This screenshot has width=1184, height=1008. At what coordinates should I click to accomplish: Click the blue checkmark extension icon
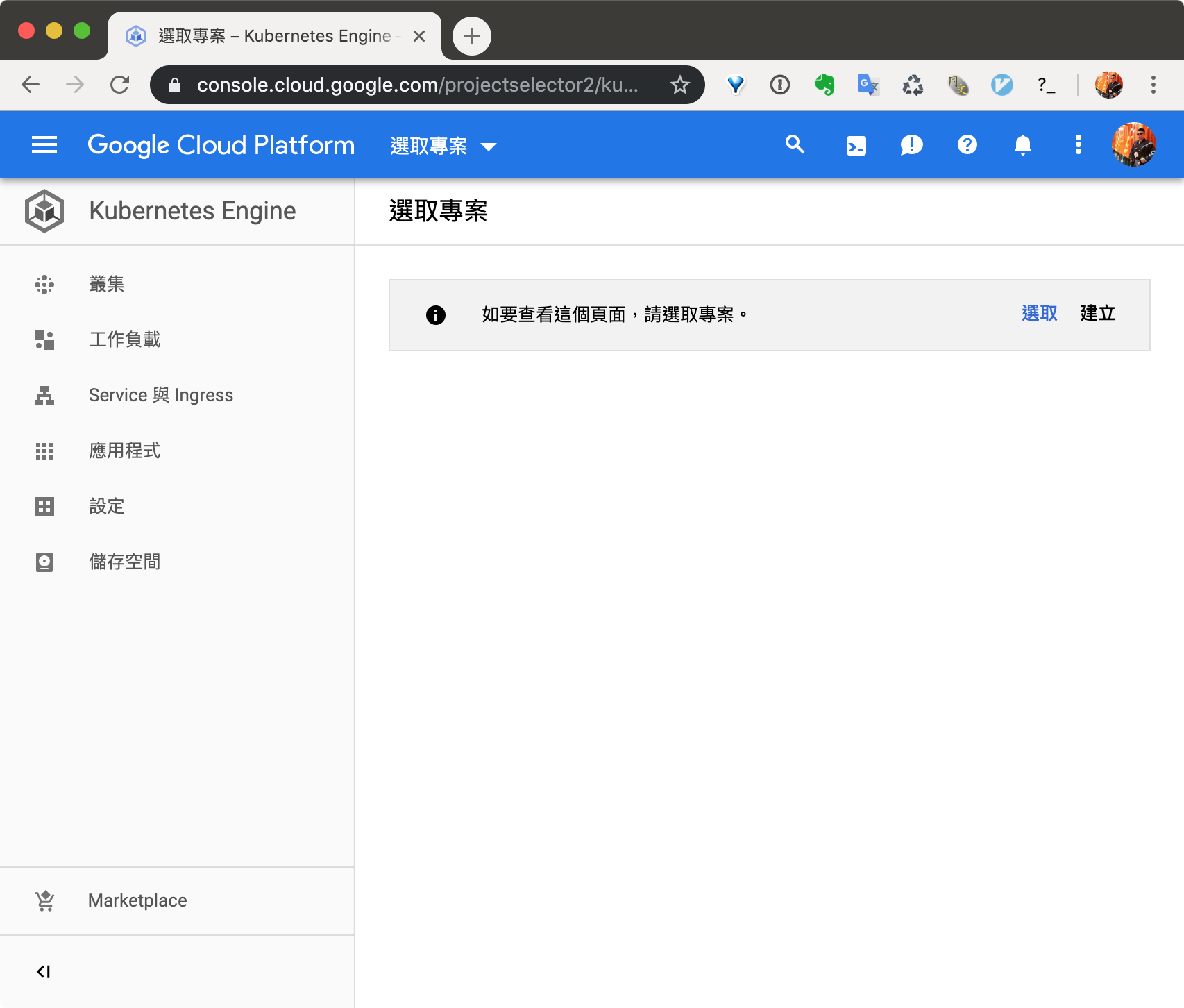point(1001,85)
